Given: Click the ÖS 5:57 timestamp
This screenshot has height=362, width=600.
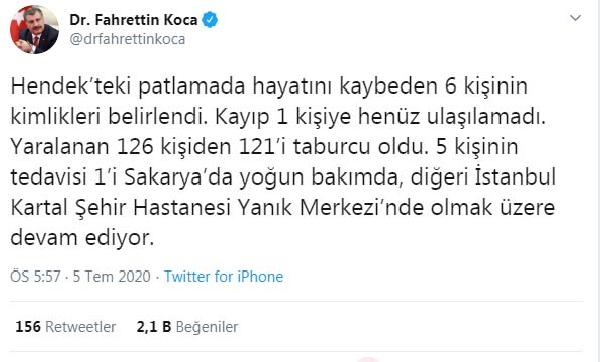Looking at the screenshot, I should [35, 276].
